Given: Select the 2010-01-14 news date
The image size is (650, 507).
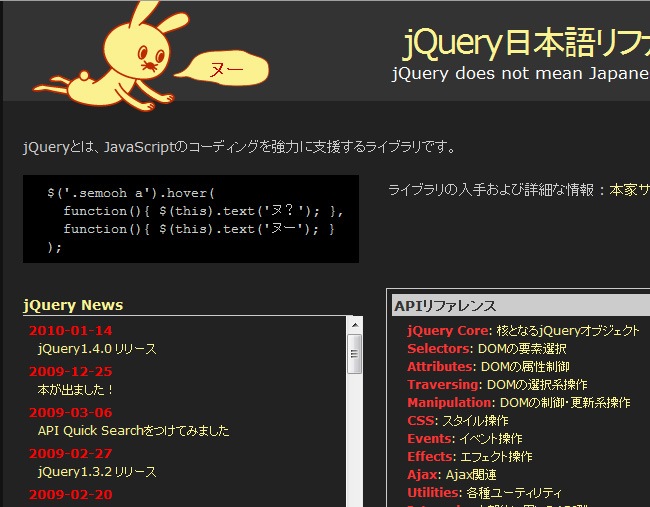Looking at the screenshot, I should [x=70, y=331].
